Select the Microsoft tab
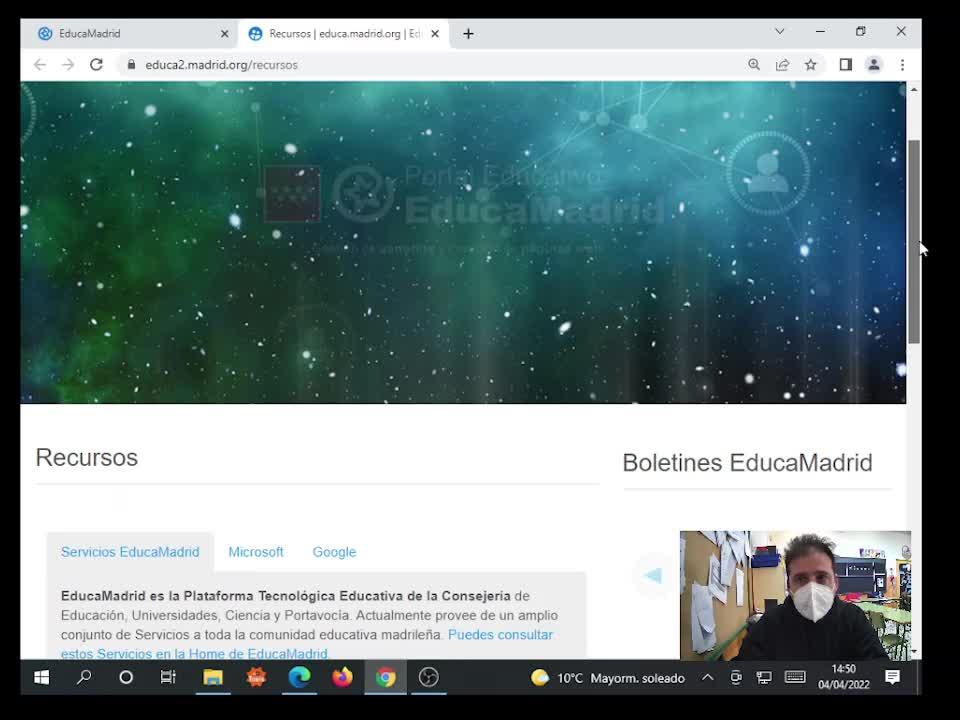 256,552
